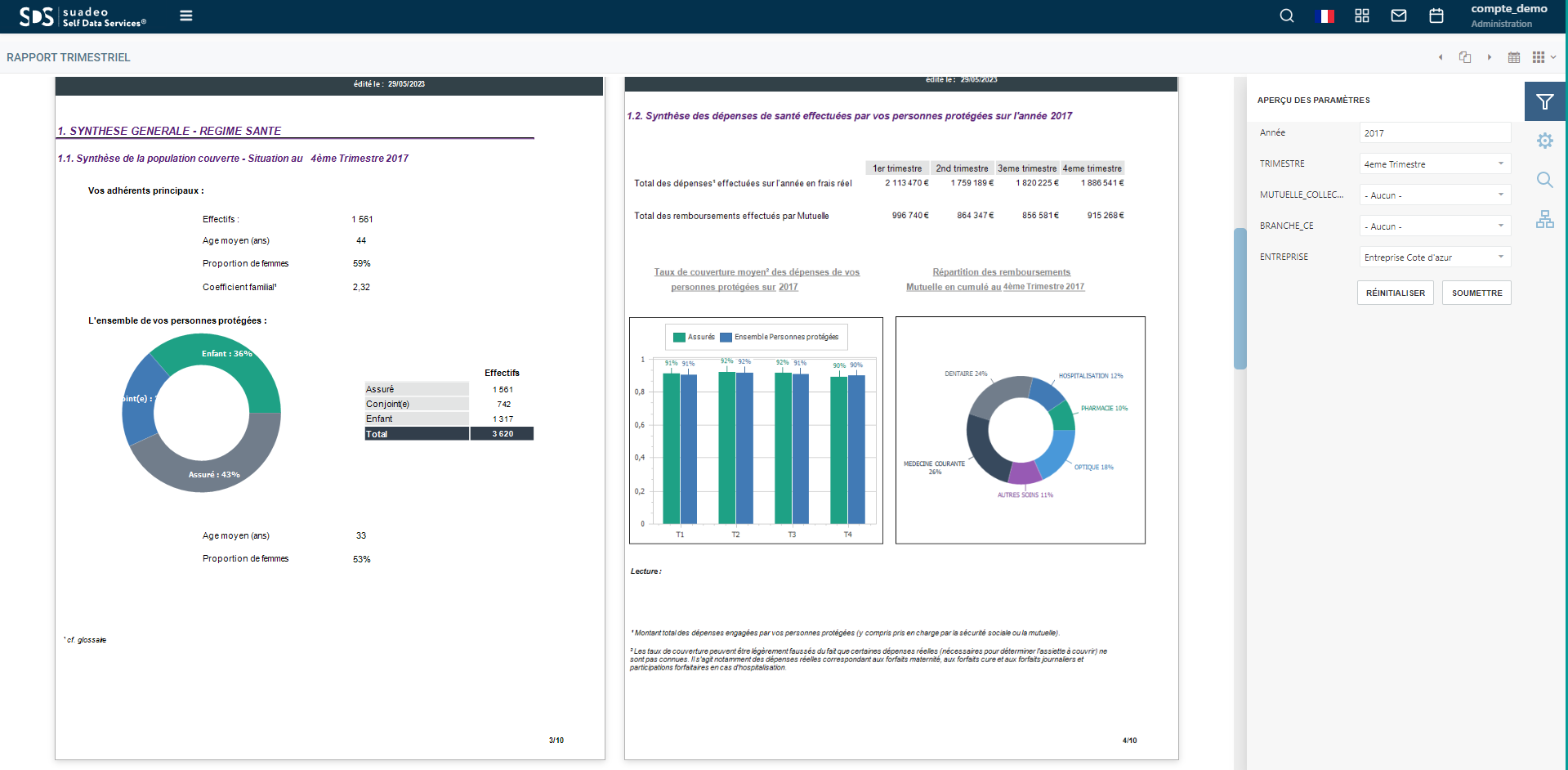Open the hamburger navigation menu
This screenshot has width=1568, height=770.
click(186, 16)
